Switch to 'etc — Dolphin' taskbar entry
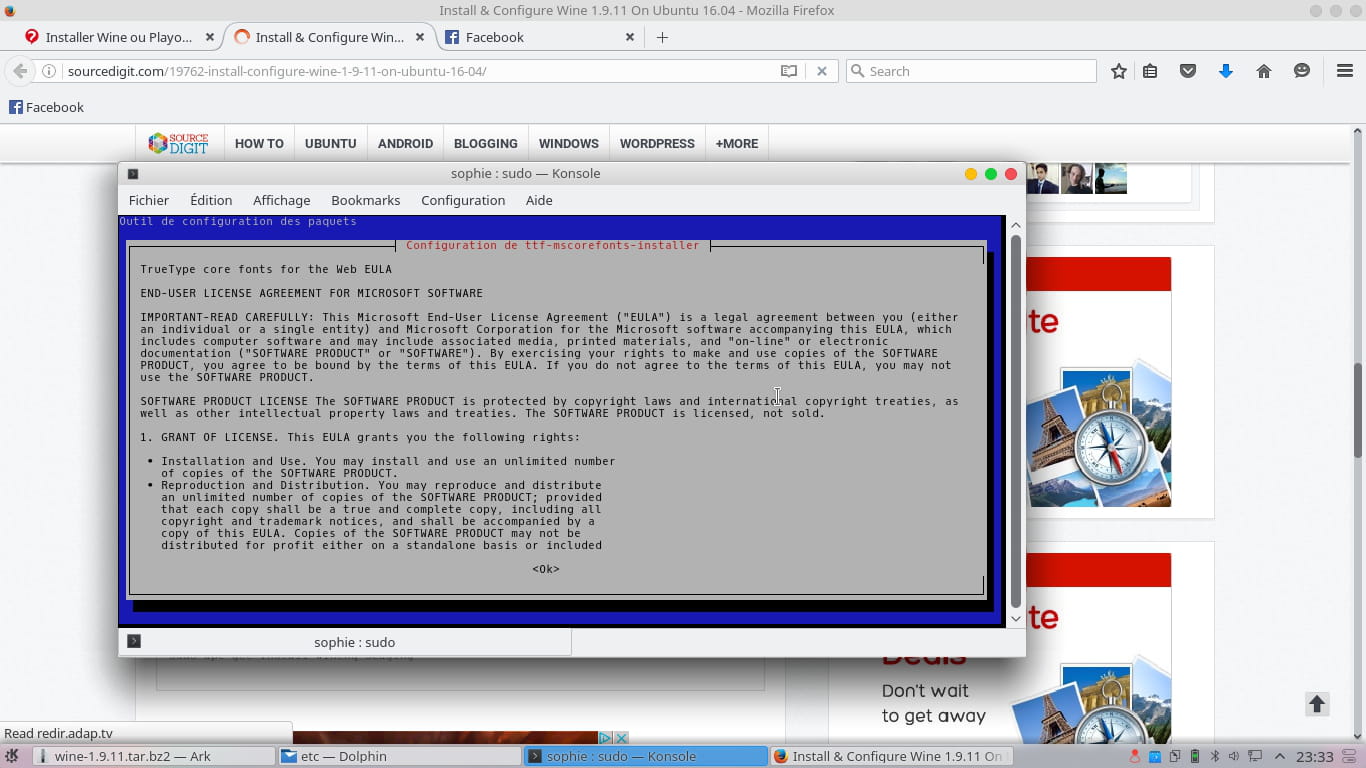Screen dimensions: 1366x768 pyautogui.click(x=399, y=756)
